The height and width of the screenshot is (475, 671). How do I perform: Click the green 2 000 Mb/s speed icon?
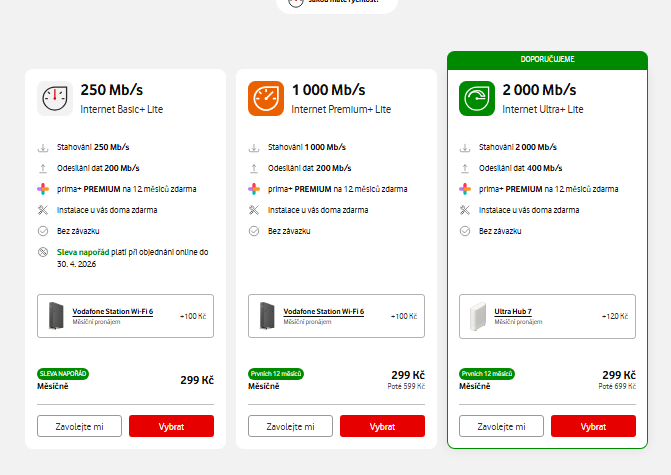pyautogui.click(x=476, y=98)
